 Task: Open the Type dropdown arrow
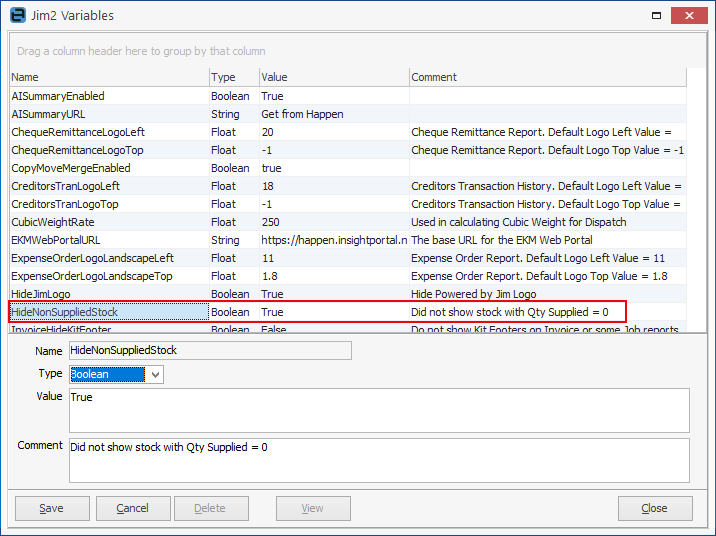[155, 374]
